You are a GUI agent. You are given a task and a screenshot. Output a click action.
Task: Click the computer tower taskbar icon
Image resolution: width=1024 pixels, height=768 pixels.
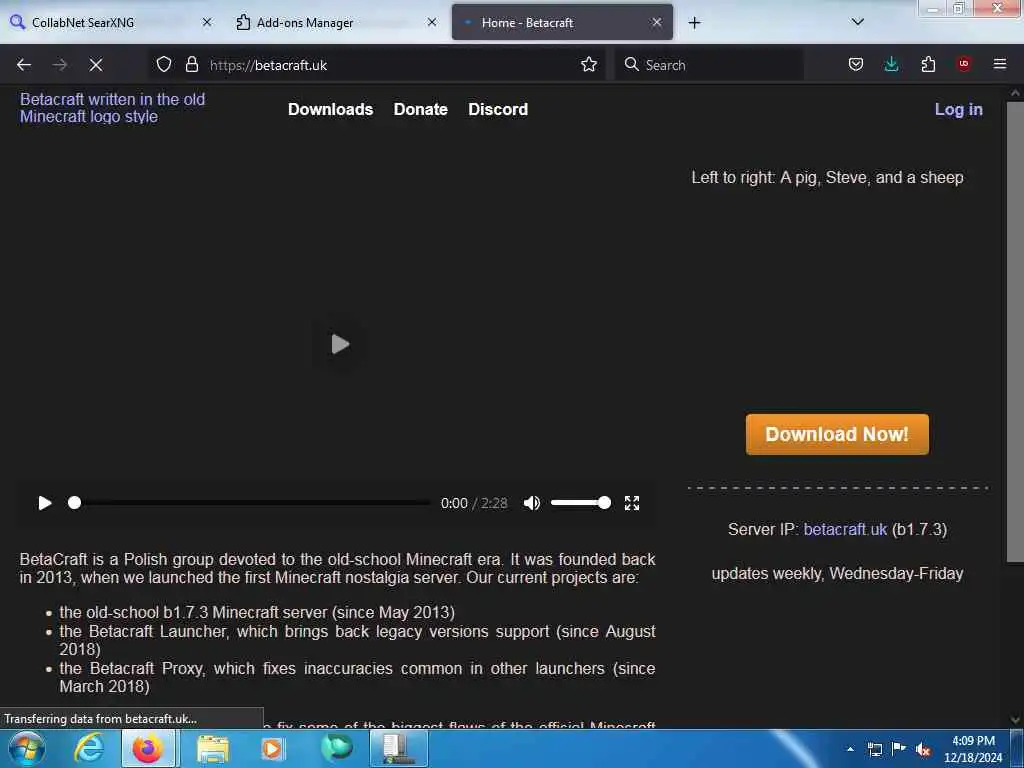[x=399, y=748]
